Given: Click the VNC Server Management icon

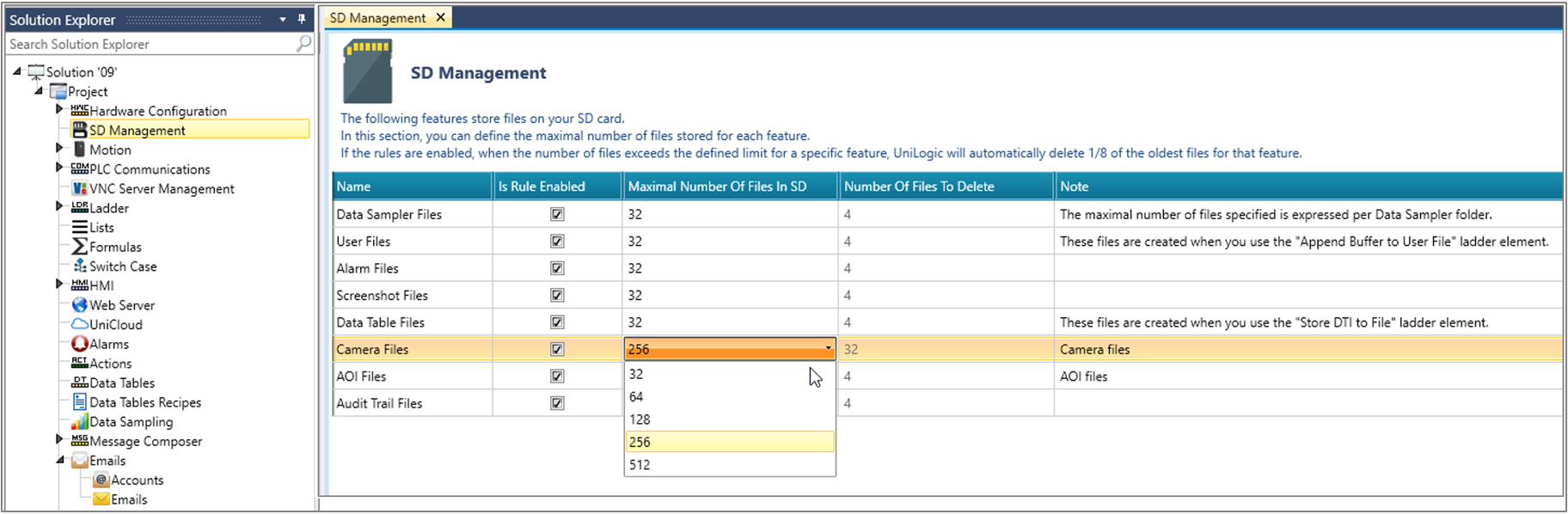Looking at the screenshot, I should (80, 188).
